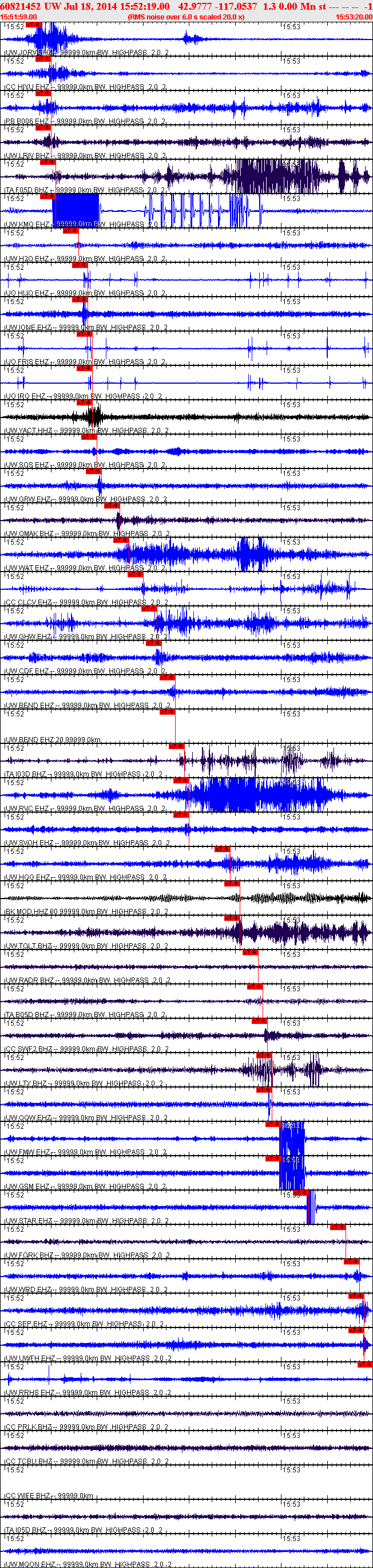This screenshot has height=1568, width=373.
Task: Select the UW CDF EHZ station label
Action: click(x=85, y=672)
